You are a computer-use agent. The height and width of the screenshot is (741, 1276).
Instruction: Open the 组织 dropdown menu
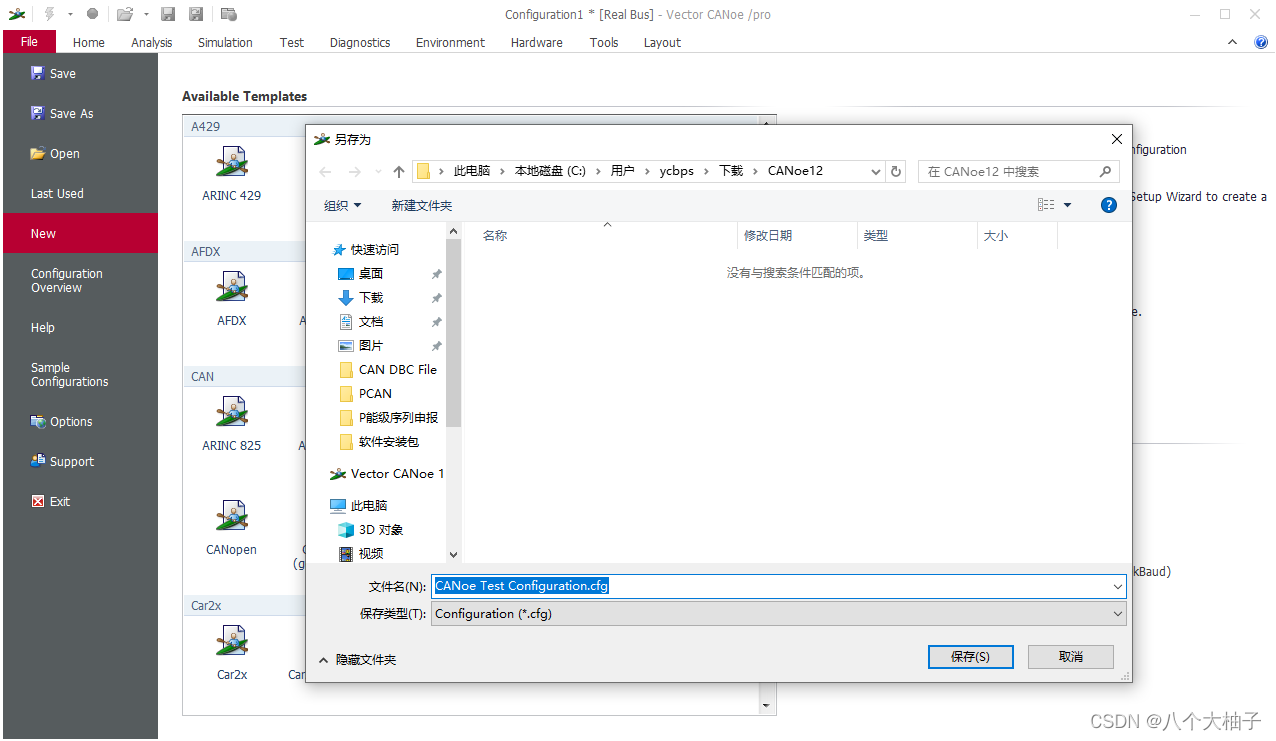(x=343, y=205)
